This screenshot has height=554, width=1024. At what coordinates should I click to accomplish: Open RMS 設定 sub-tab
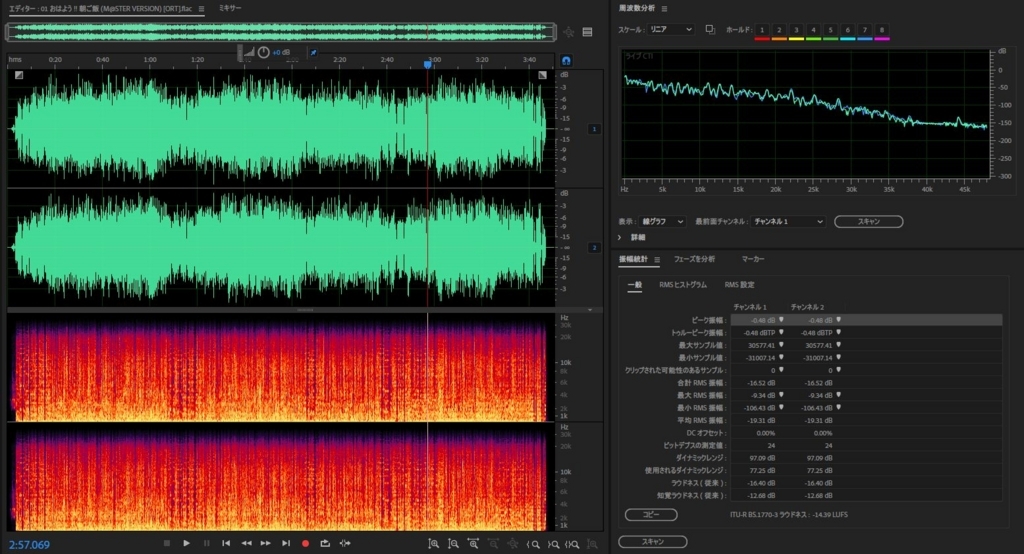(x=739, y=285)
